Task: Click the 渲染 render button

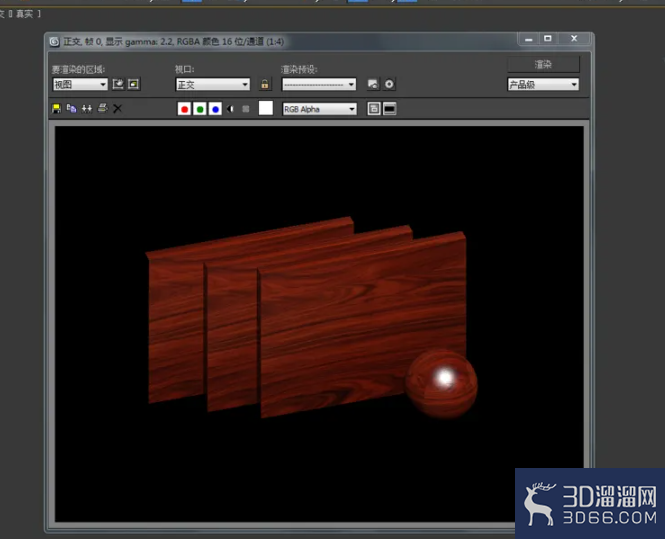Action: tap(543, 64)
